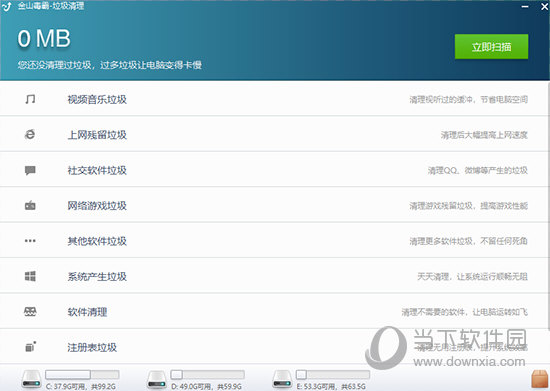Image resolution: width=550 pixels, height=391 pixels.
Task: Click description 天天清理，让系统运行顺畅无阻
Action: coord(472,277)
